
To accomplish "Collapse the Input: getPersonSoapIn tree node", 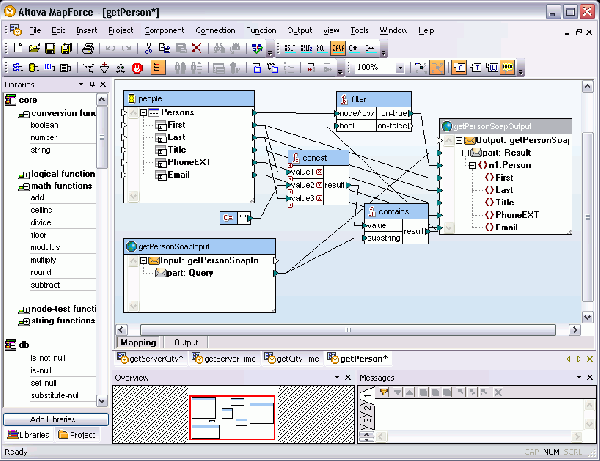I will pyautogui.click(x=143, y=260).
